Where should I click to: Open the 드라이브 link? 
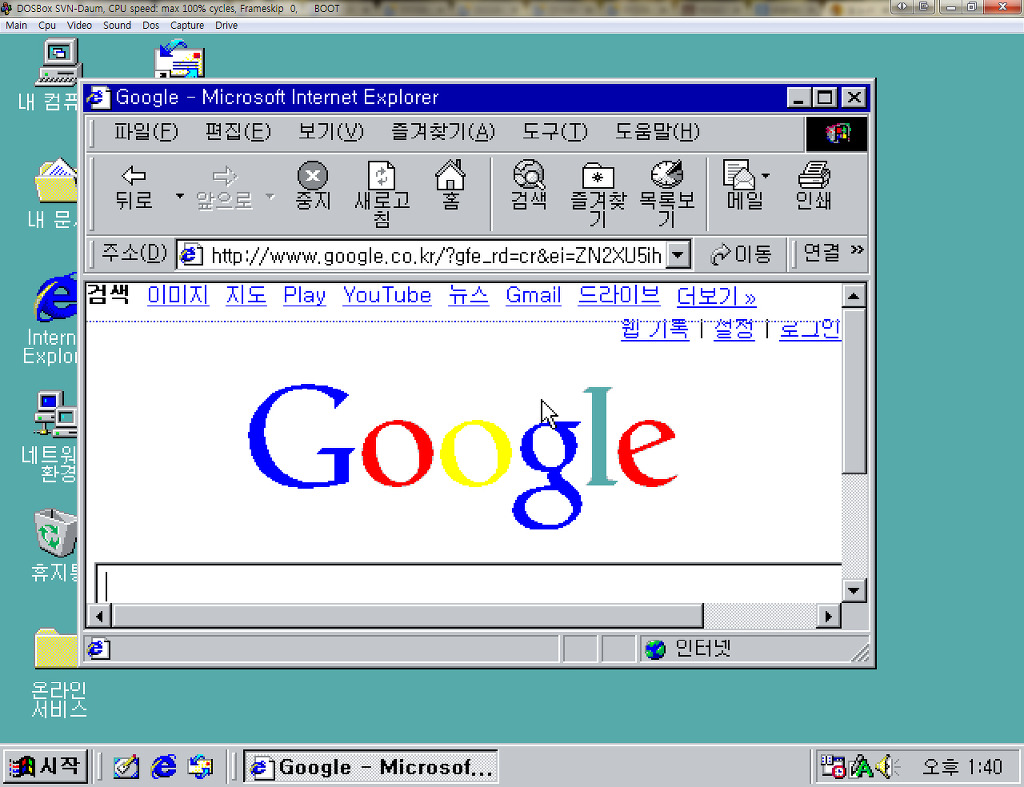pyautogui.click(x=618, y=295)
